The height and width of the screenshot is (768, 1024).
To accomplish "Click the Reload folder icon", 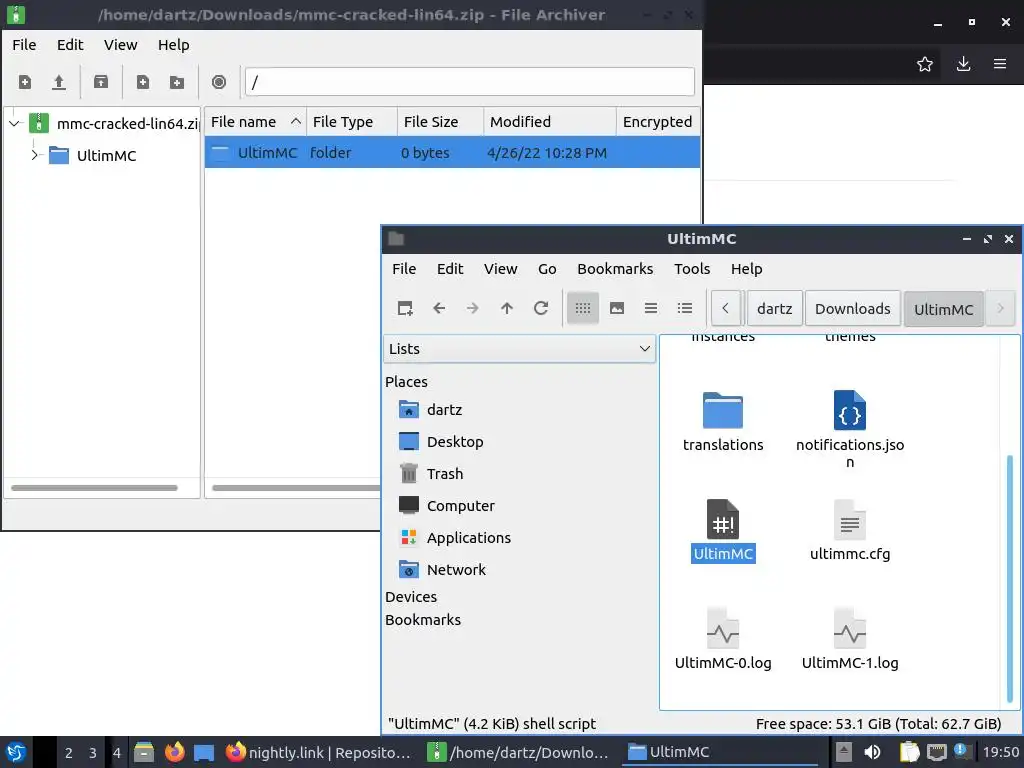I will pyautogui.click(x=541, y=308).
